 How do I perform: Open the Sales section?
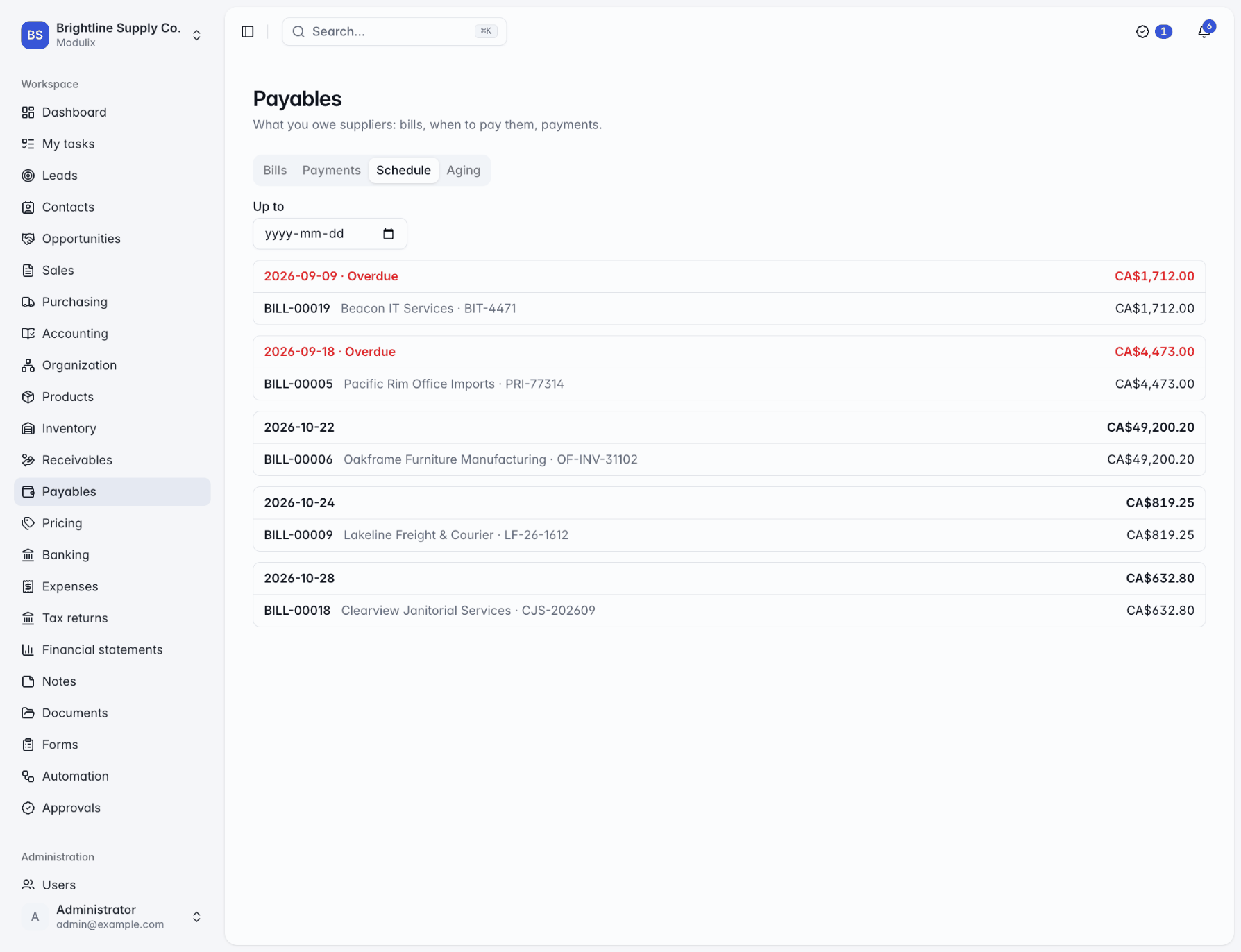coord(112,271)
